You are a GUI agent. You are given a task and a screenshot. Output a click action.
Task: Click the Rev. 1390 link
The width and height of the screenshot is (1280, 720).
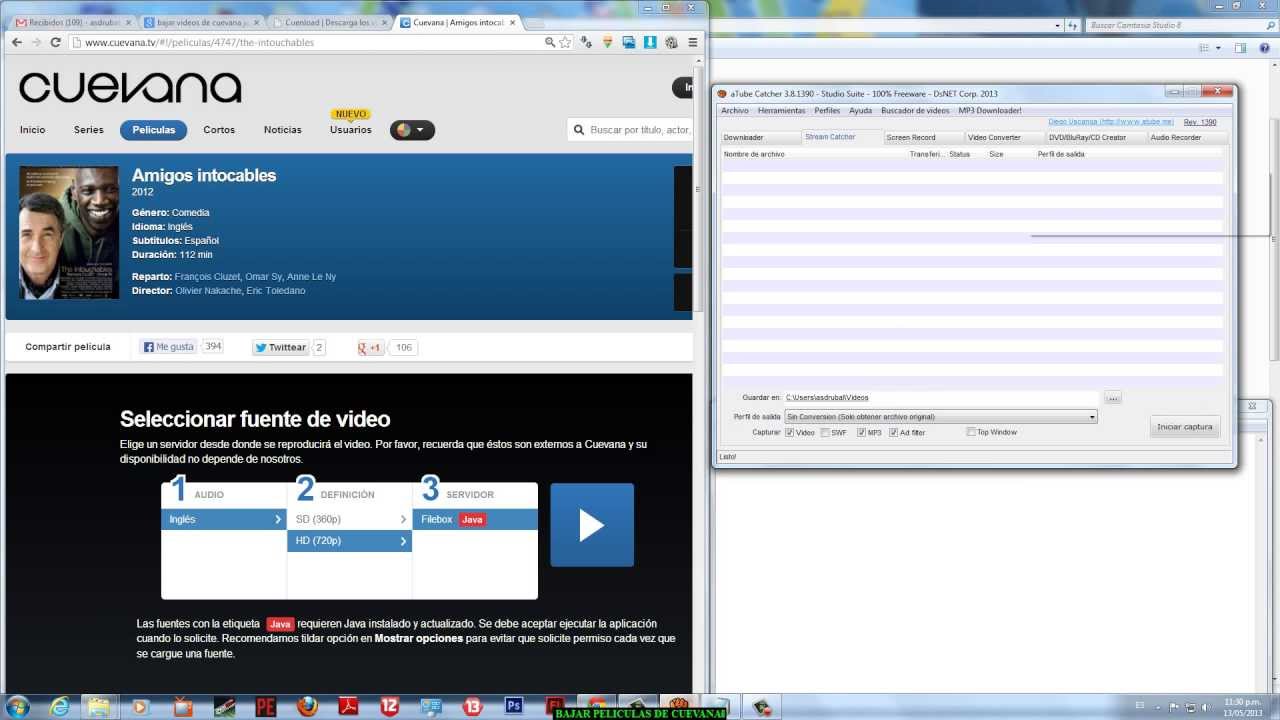tap(1200, 122)
